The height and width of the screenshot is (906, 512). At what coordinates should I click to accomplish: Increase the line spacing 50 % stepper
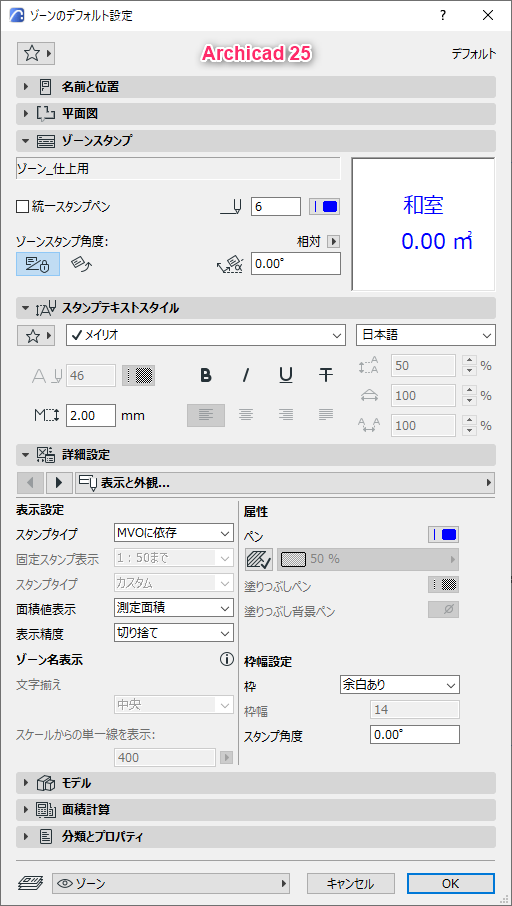click(x=470, y=361)
